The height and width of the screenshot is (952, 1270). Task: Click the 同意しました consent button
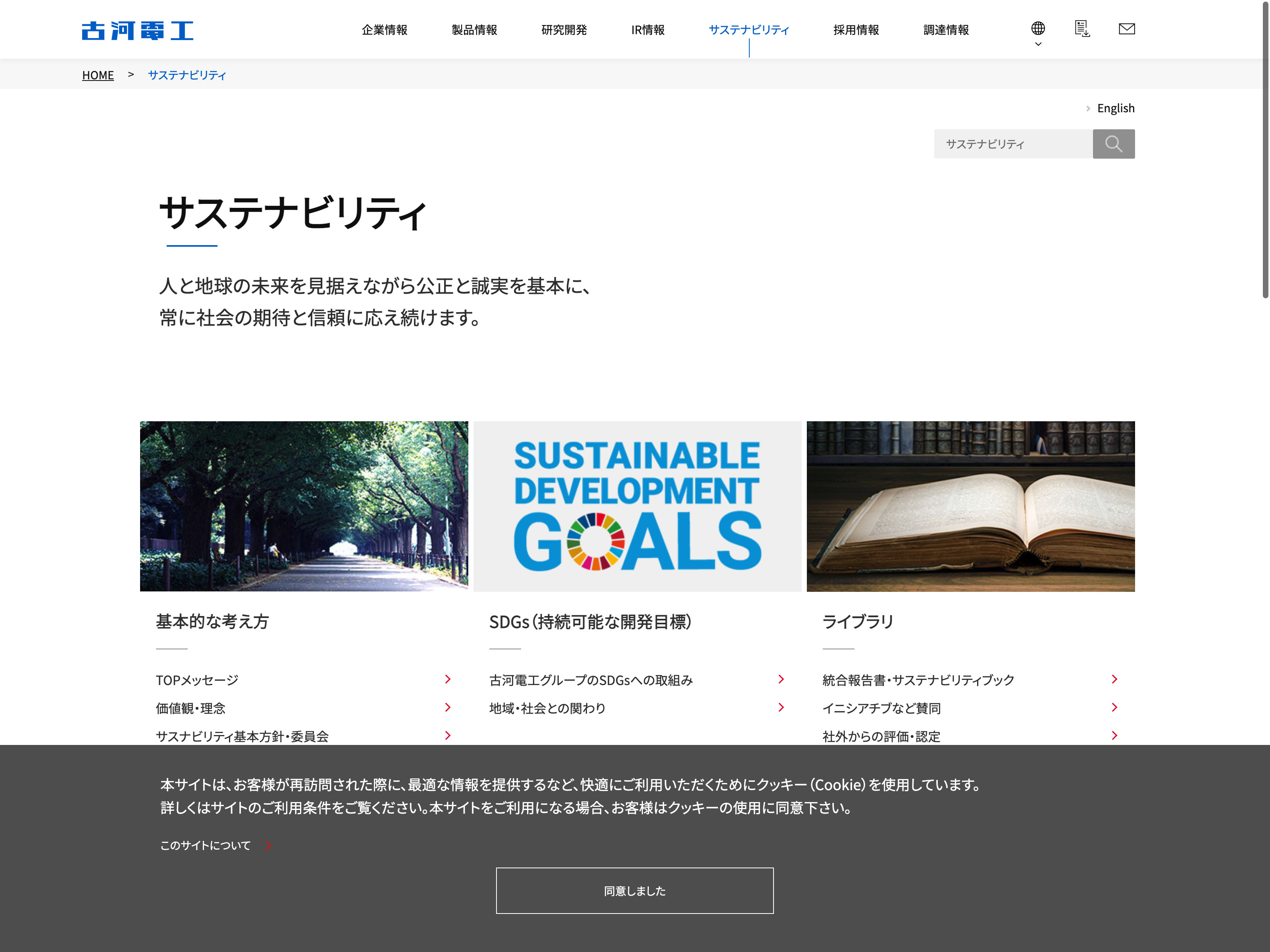click(x=635, y=891)
